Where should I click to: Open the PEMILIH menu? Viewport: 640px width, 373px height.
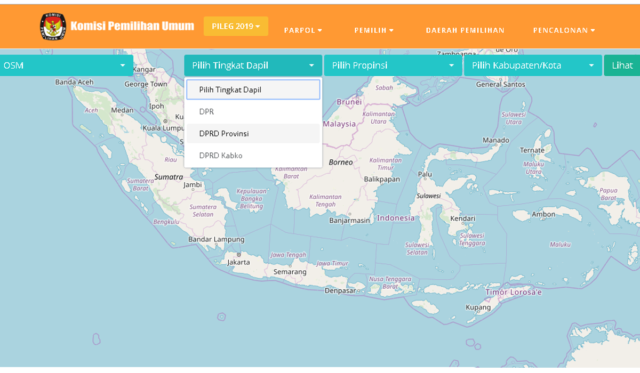click(373, 30)
